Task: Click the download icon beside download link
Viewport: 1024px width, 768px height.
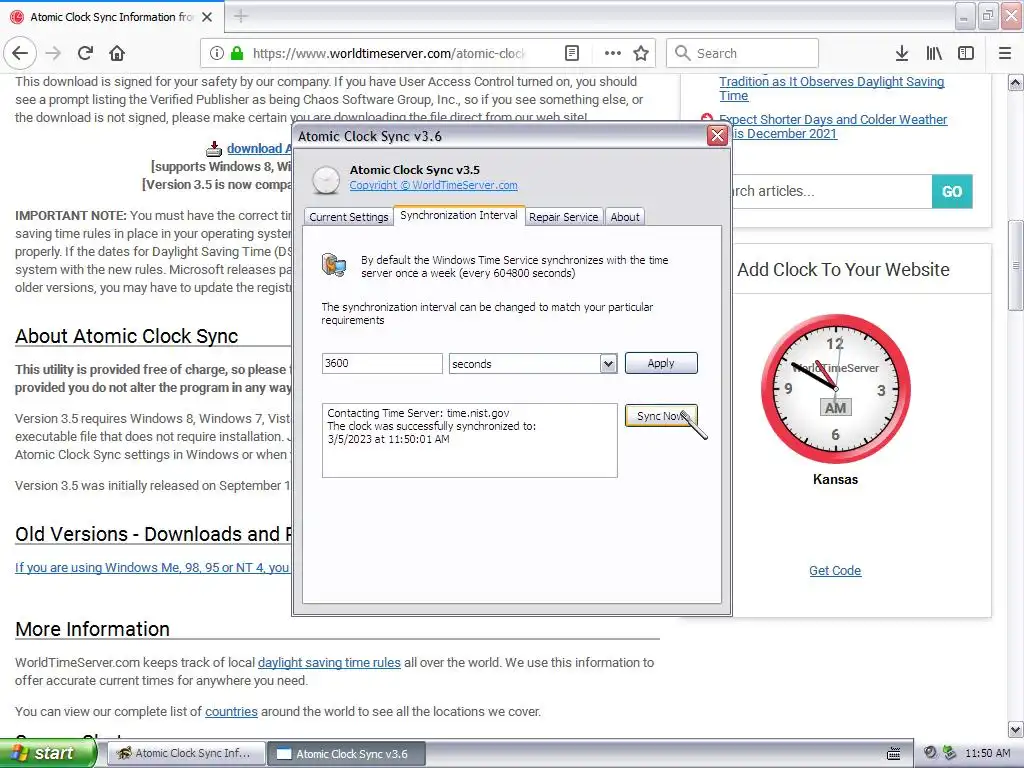Action: click(214, 149)
